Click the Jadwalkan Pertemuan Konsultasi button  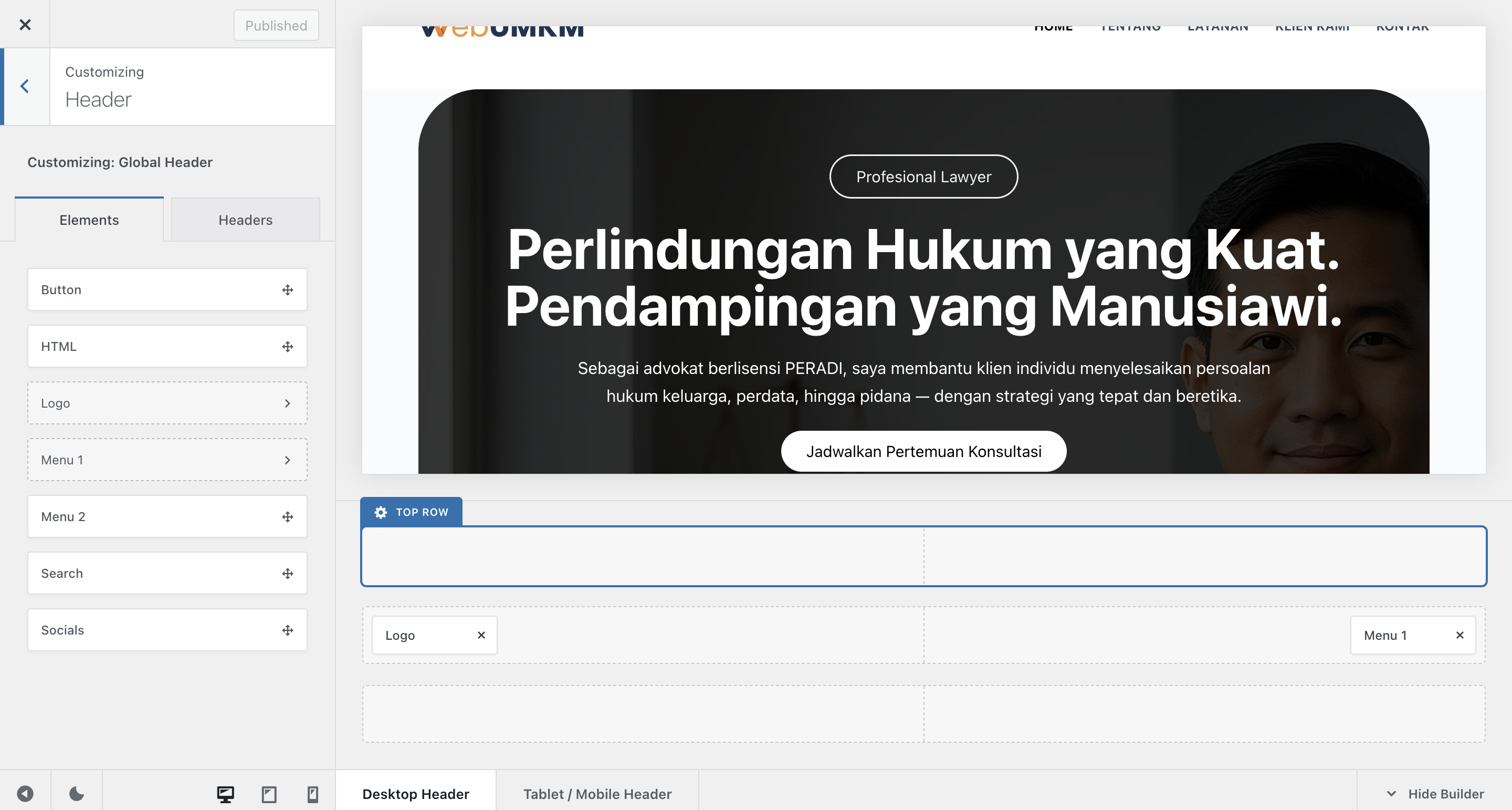(923, 451)
